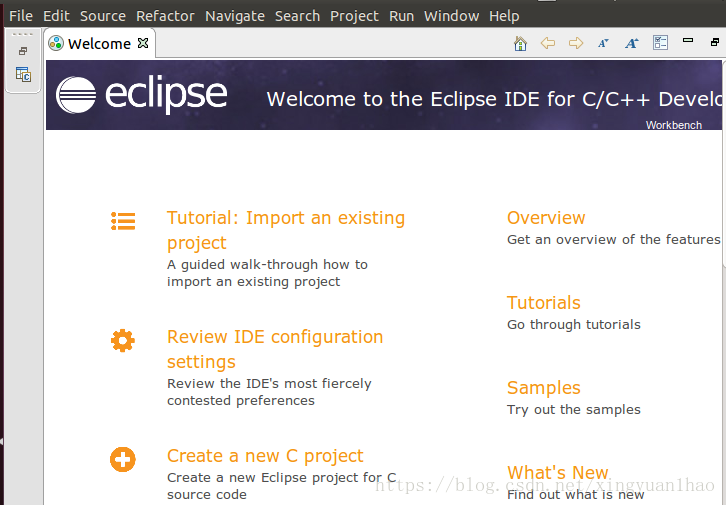Open the Source menu

tap(103, 16)
